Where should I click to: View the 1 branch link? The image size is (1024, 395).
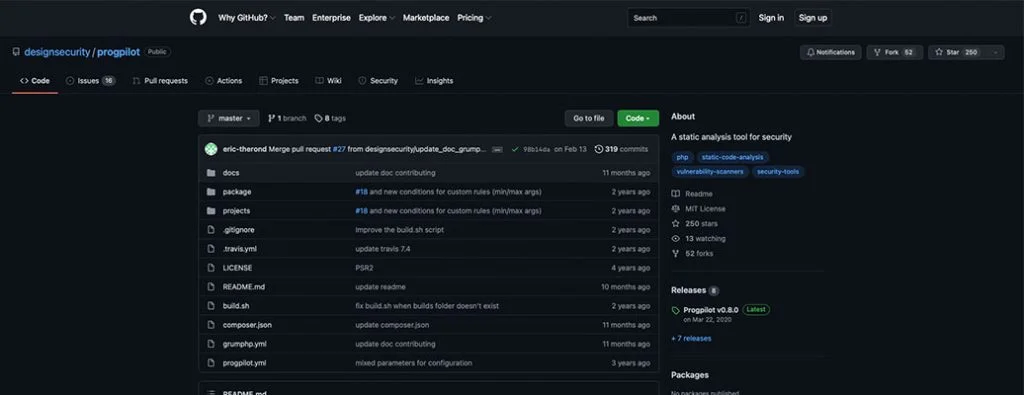(287, 118)
